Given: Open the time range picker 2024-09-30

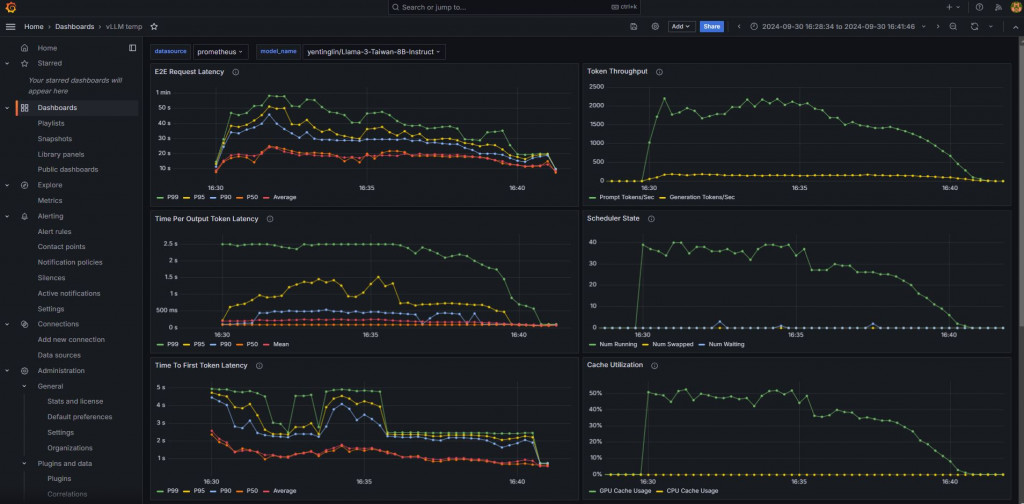Looking at the screenshot, I should tap(838, 27).
